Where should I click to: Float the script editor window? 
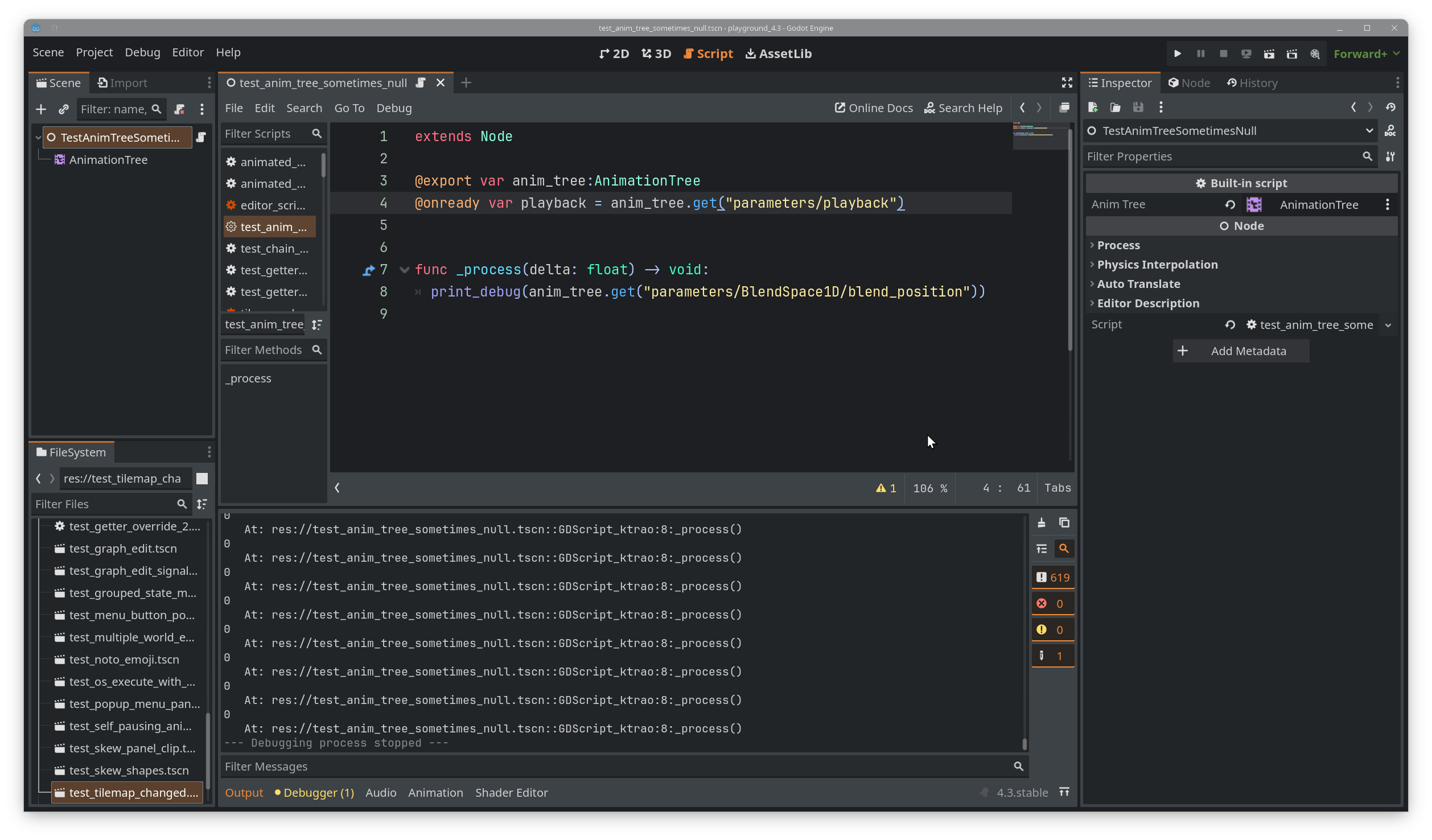[1064, 108]
